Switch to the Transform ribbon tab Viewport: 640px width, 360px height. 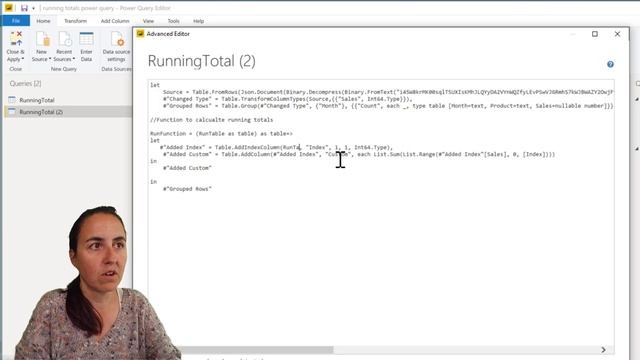tap(76, 21)
